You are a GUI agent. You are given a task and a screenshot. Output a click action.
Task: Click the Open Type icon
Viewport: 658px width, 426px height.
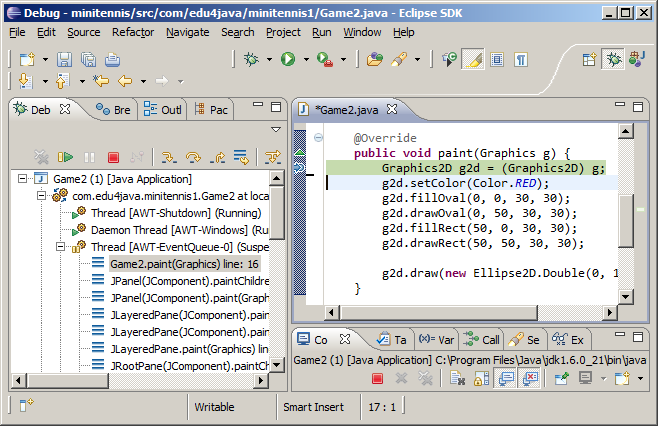click(x=375, y=60)
